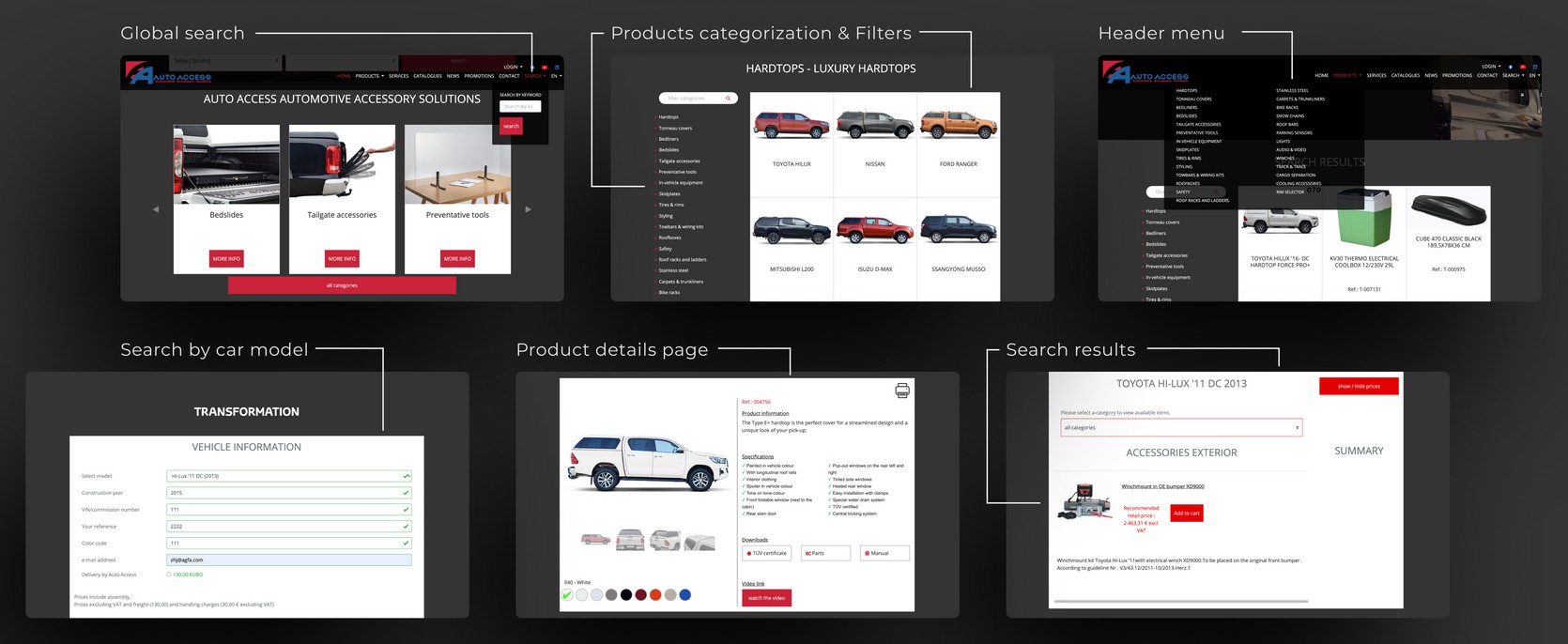Click the e-mail address field
The image size is (1568, 644).
point(289,560)
